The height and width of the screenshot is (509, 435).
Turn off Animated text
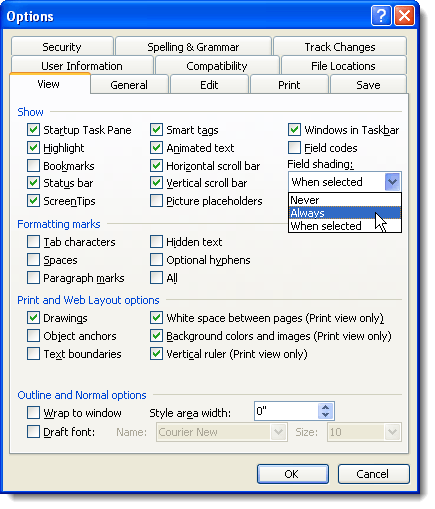click(x=156, y=148)
